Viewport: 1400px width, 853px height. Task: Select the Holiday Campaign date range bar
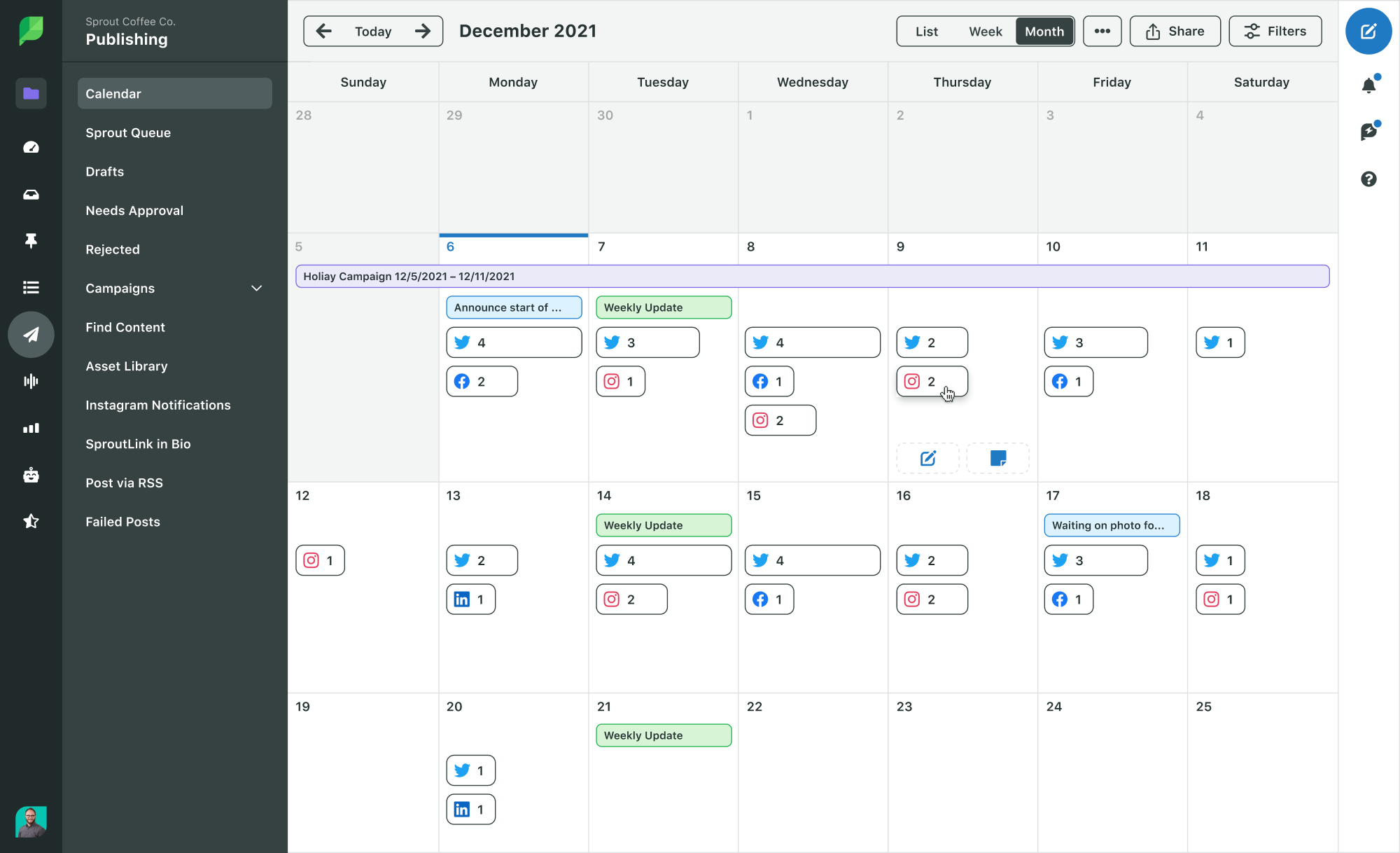[812, 276]
